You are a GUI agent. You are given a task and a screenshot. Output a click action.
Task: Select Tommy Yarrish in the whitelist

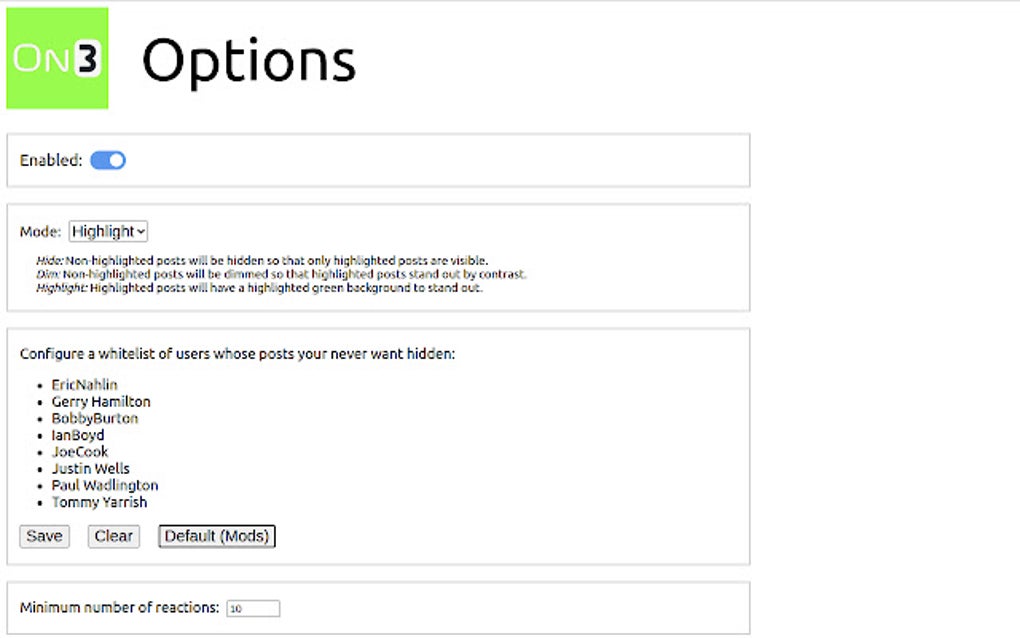99,502
